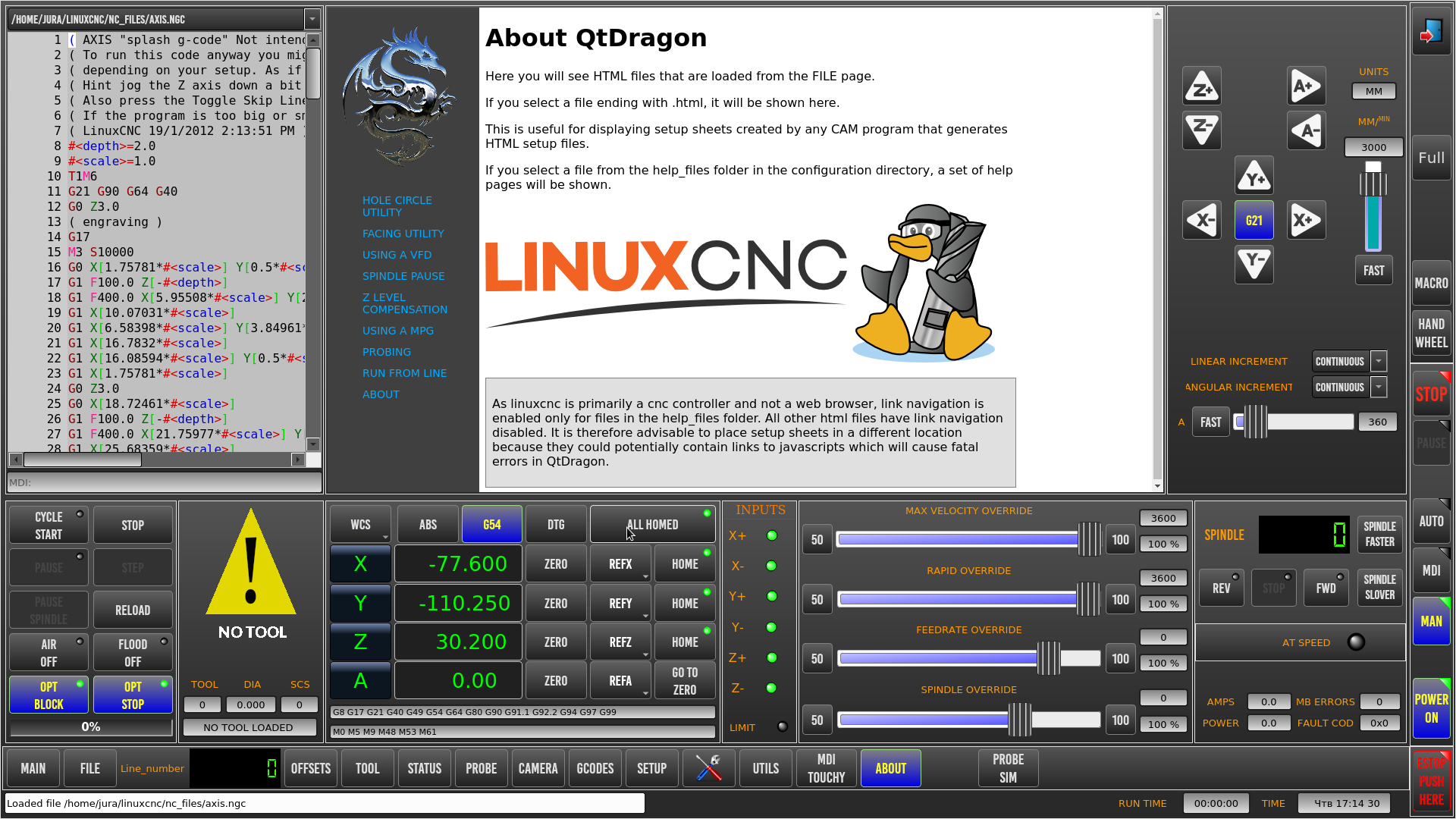Viewport: 1456px width, 819px height.
Task: Jog A axis negative with A- arrow
Action: tap(1306, 130)
